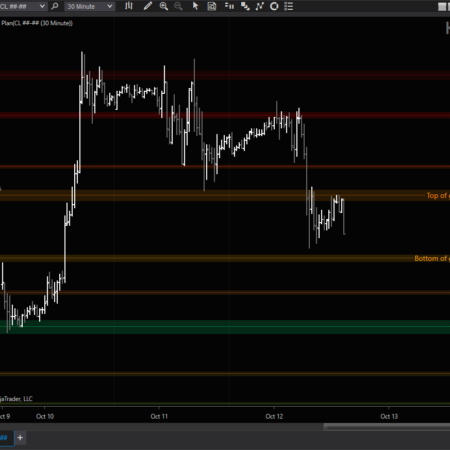Click the Oct 13 date axis label
Viewport: 450px width, 450px height.
pos(389,416)
